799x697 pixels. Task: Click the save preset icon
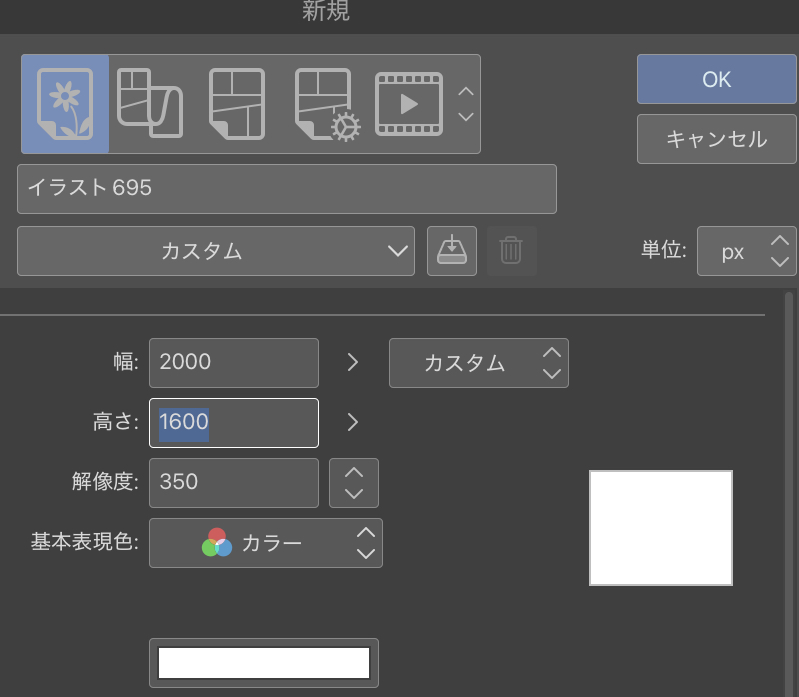click(x=452, y=251)
